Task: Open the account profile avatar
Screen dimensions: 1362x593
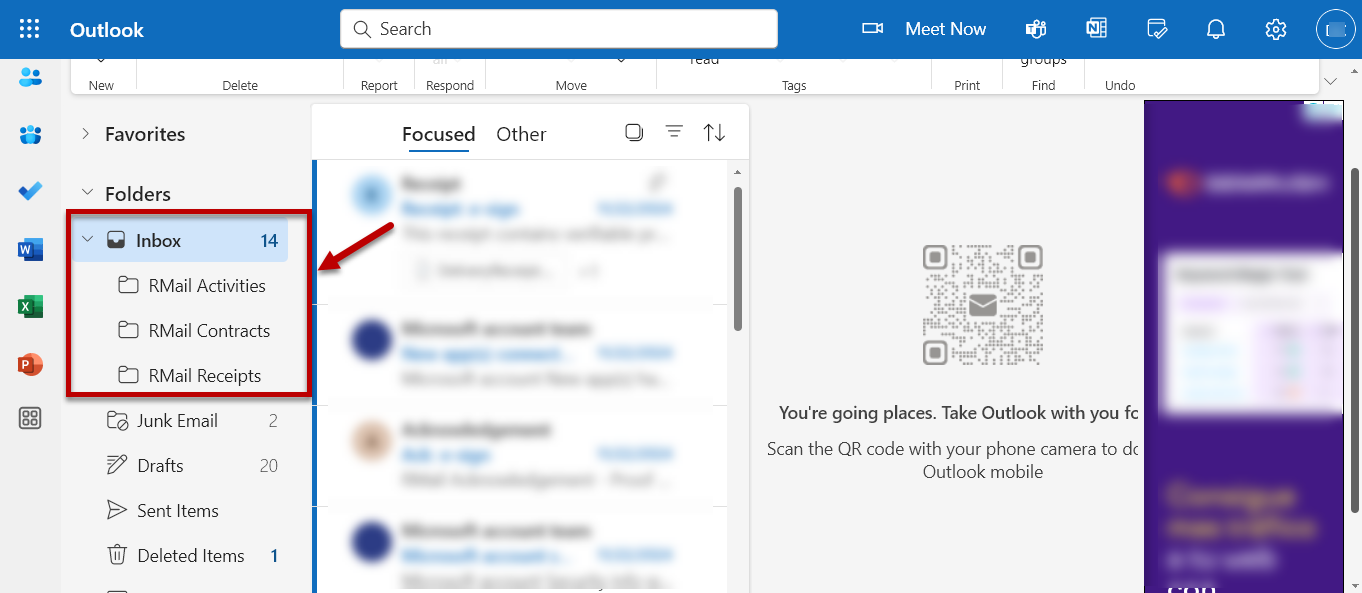Action: [x=1336, y=29]
